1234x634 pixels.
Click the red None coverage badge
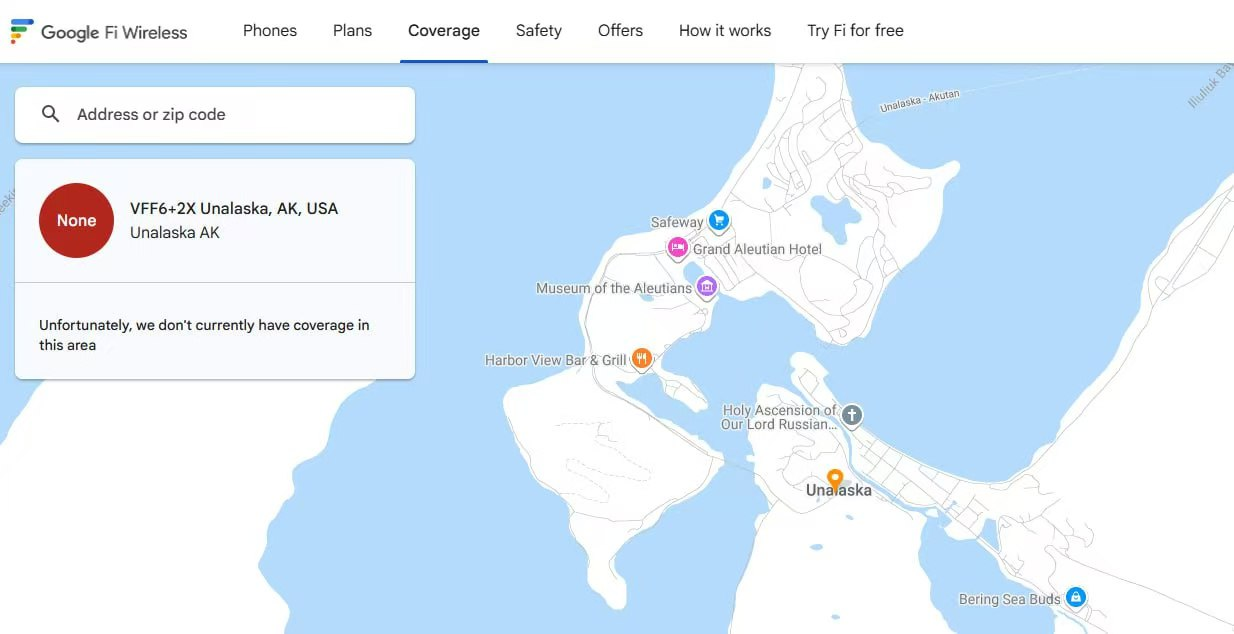tap(76, 221)
